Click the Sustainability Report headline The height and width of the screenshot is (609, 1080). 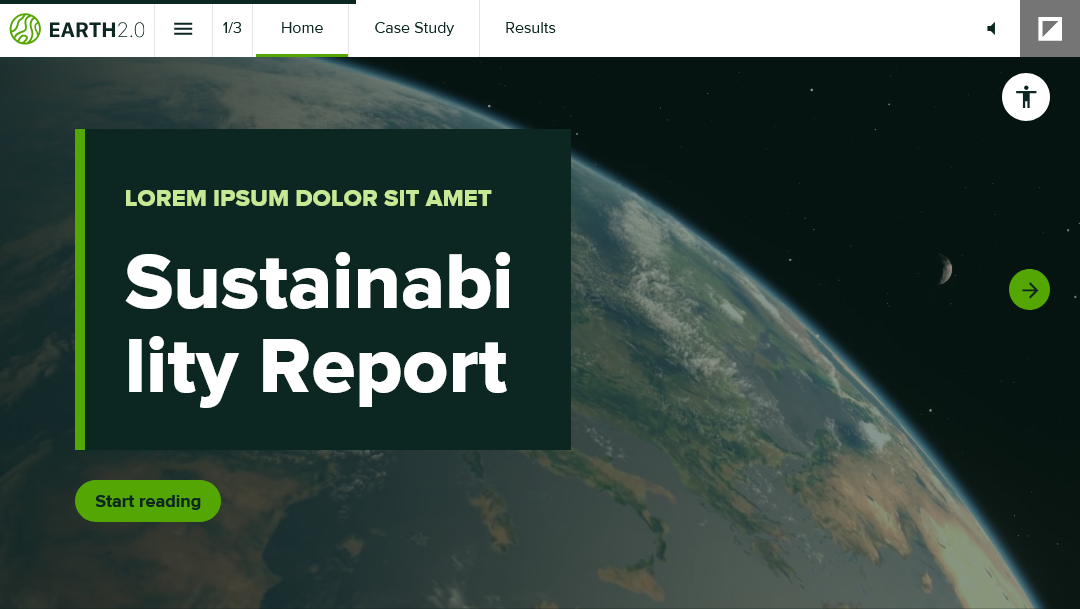[x=318, y=325]
